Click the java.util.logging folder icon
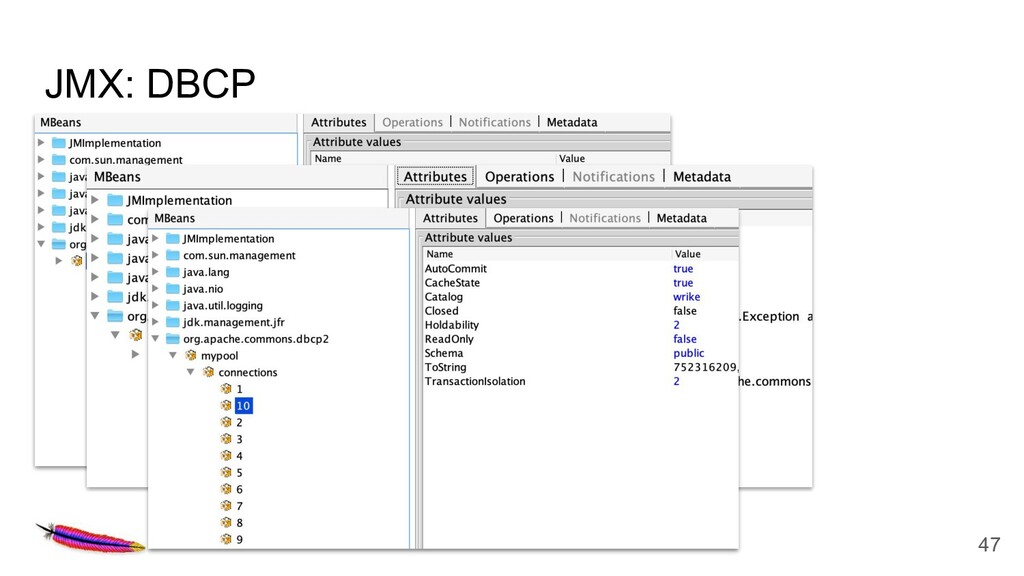1024x576 pixels. [x=173, y=305]
